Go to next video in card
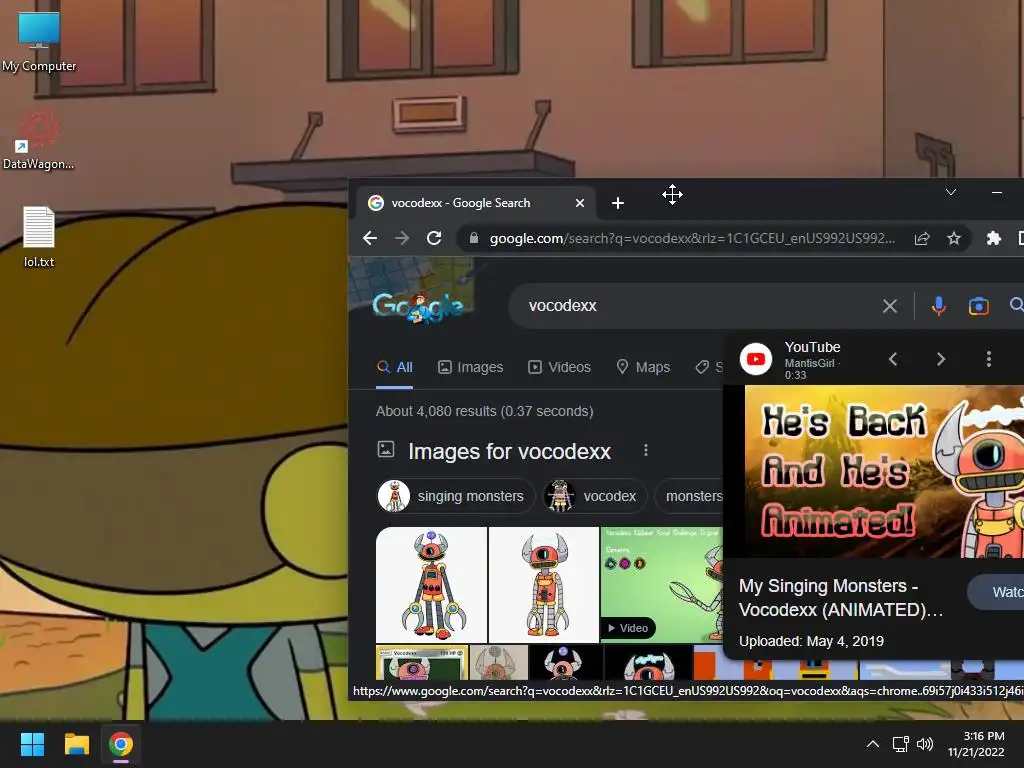This screenshot has width=1024, height=768. click(x=940, y=359)
